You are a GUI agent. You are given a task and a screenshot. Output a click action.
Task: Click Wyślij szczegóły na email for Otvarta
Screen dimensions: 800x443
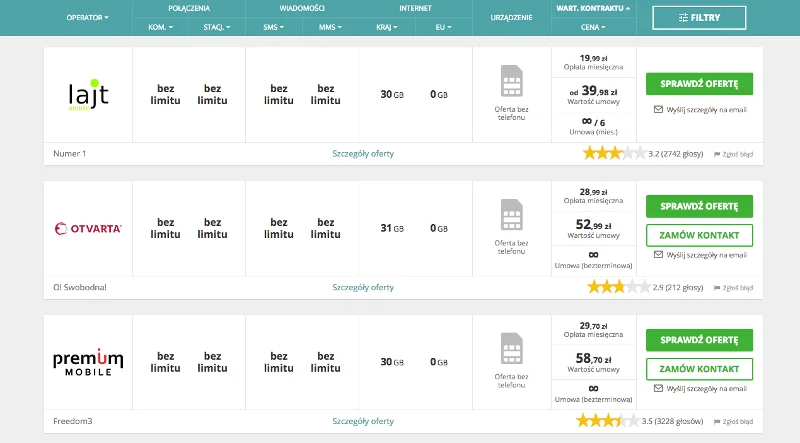tap(706, 255)
